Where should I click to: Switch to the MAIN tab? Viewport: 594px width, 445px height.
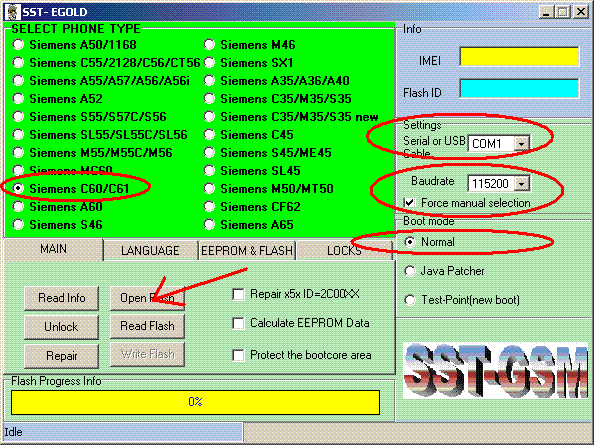(x=53, y=249)
